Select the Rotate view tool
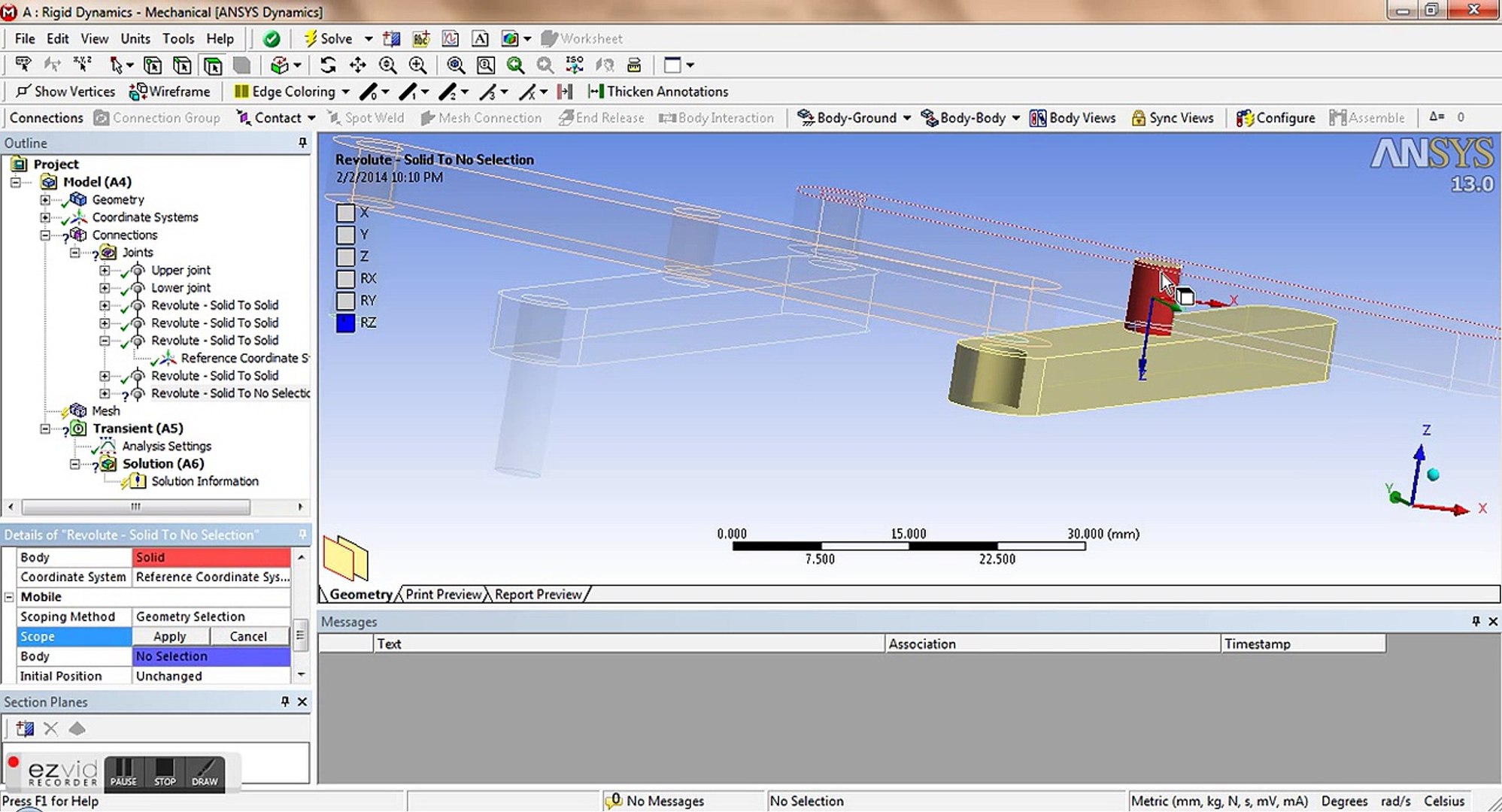The width and height of the screenshot is (1502, 812). (328, 65)
